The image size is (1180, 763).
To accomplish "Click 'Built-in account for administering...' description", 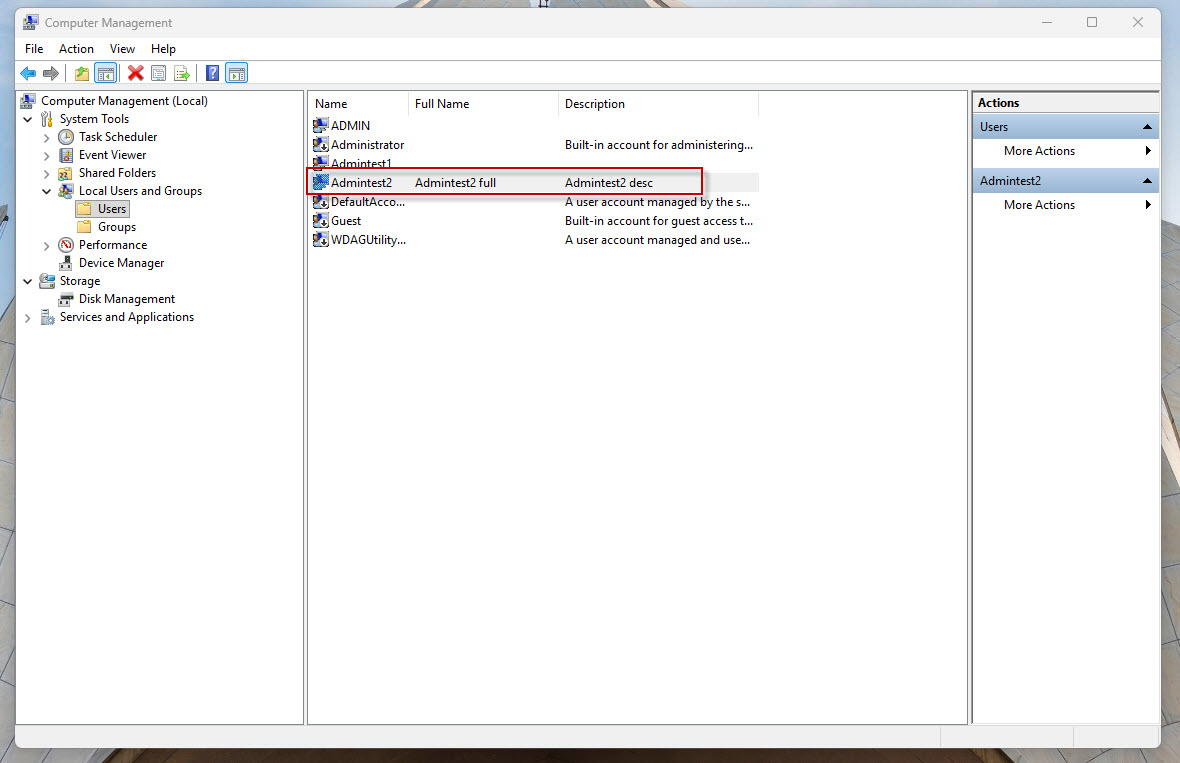I will click(658, 144).
